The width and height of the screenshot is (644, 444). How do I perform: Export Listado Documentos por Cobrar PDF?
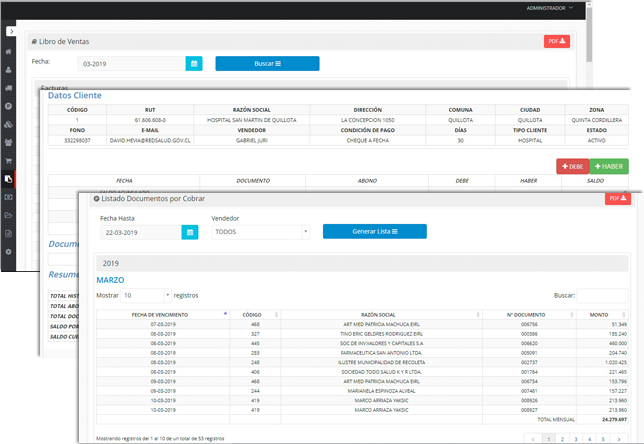pyautogui.click(x=618, y=198)
